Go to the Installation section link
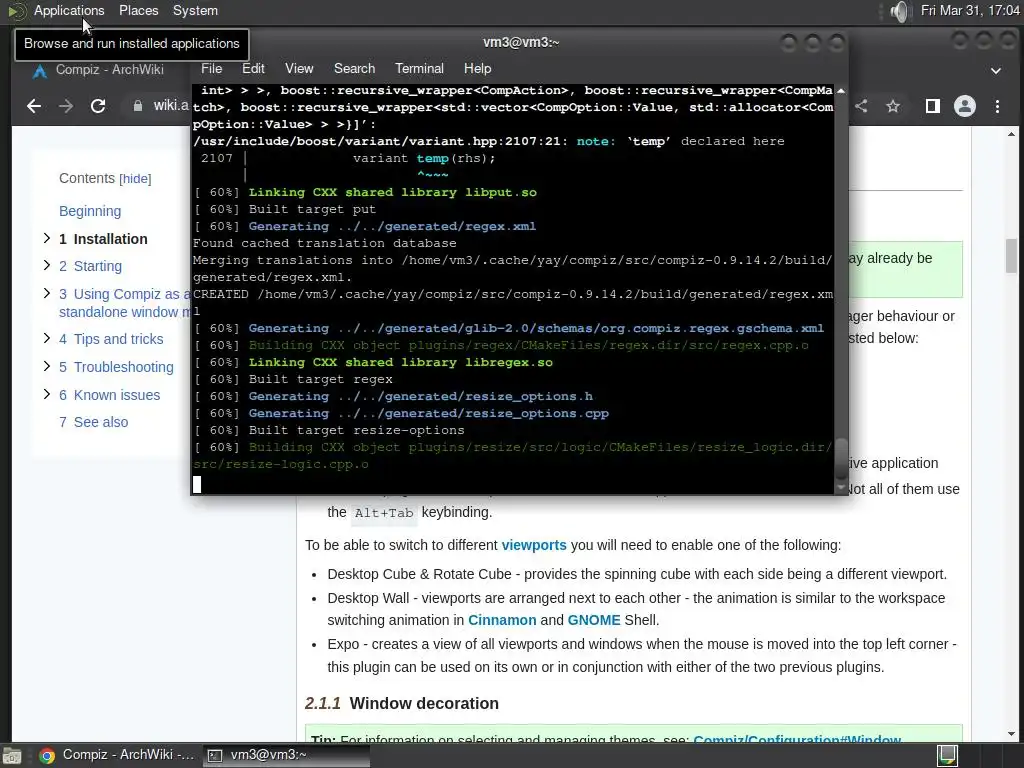 [x=103, y=239]
